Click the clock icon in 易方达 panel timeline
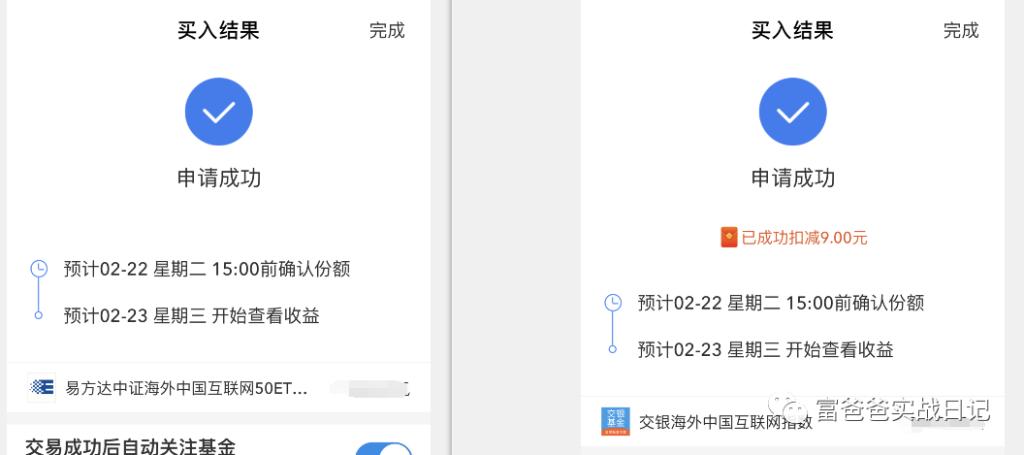The height and width of the screenshot is (455, 1024). click(x=39, y=268)
